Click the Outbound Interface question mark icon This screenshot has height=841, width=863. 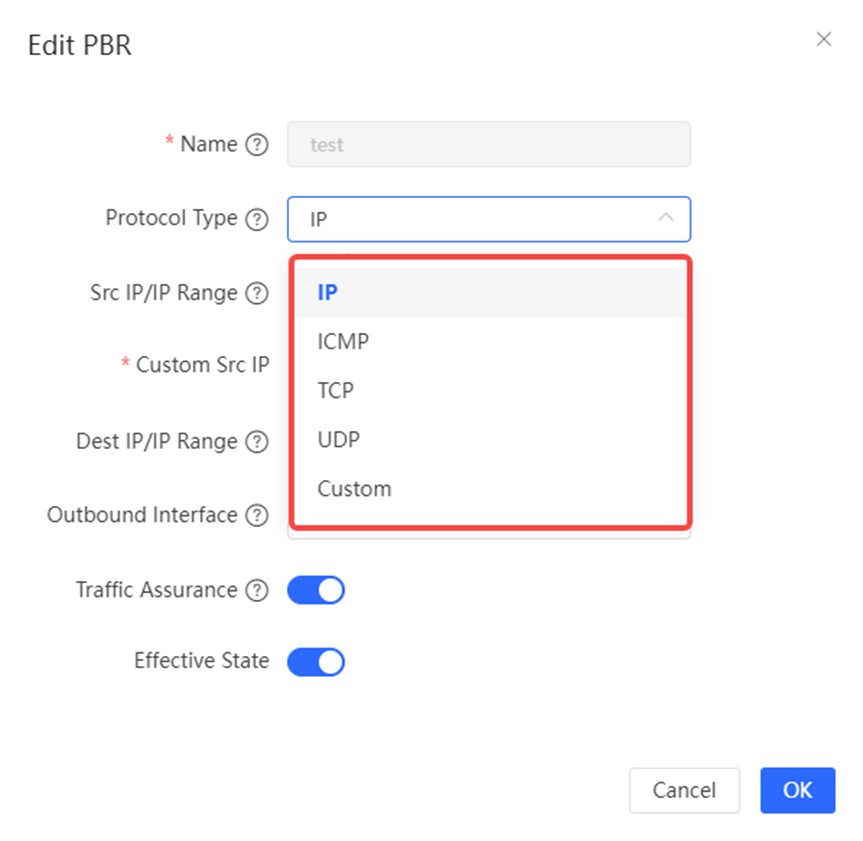coord(257,515)
